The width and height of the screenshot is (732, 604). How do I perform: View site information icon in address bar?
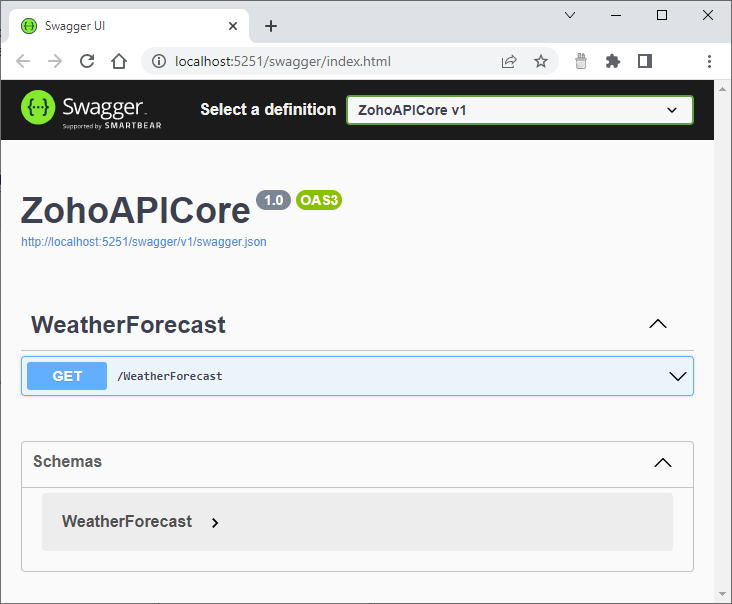(159, 61)
